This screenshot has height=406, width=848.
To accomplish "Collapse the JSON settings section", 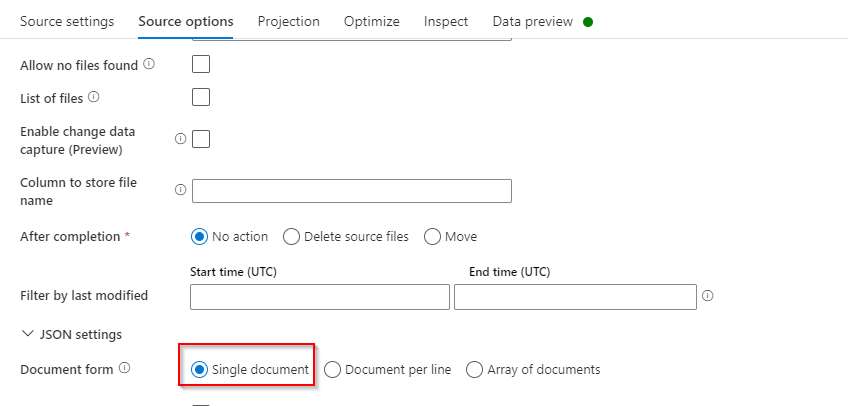I will coord(27,334).
